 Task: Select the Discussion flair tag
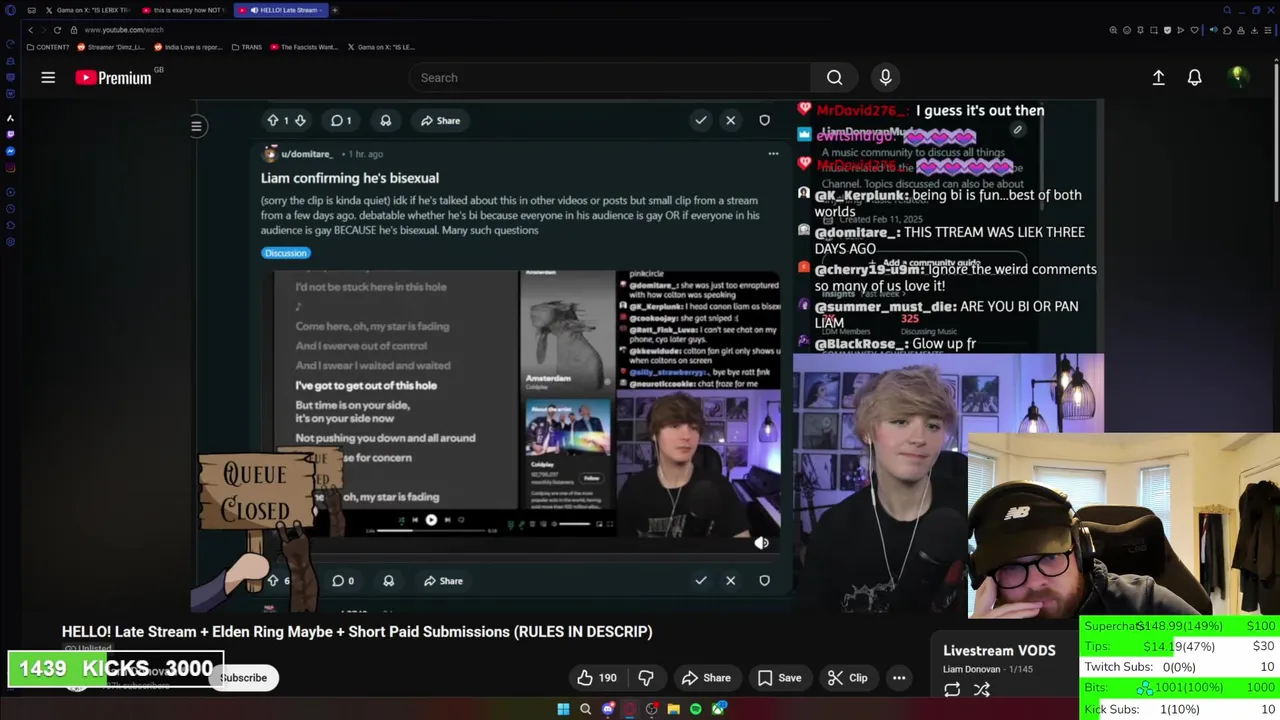point(286,253)
